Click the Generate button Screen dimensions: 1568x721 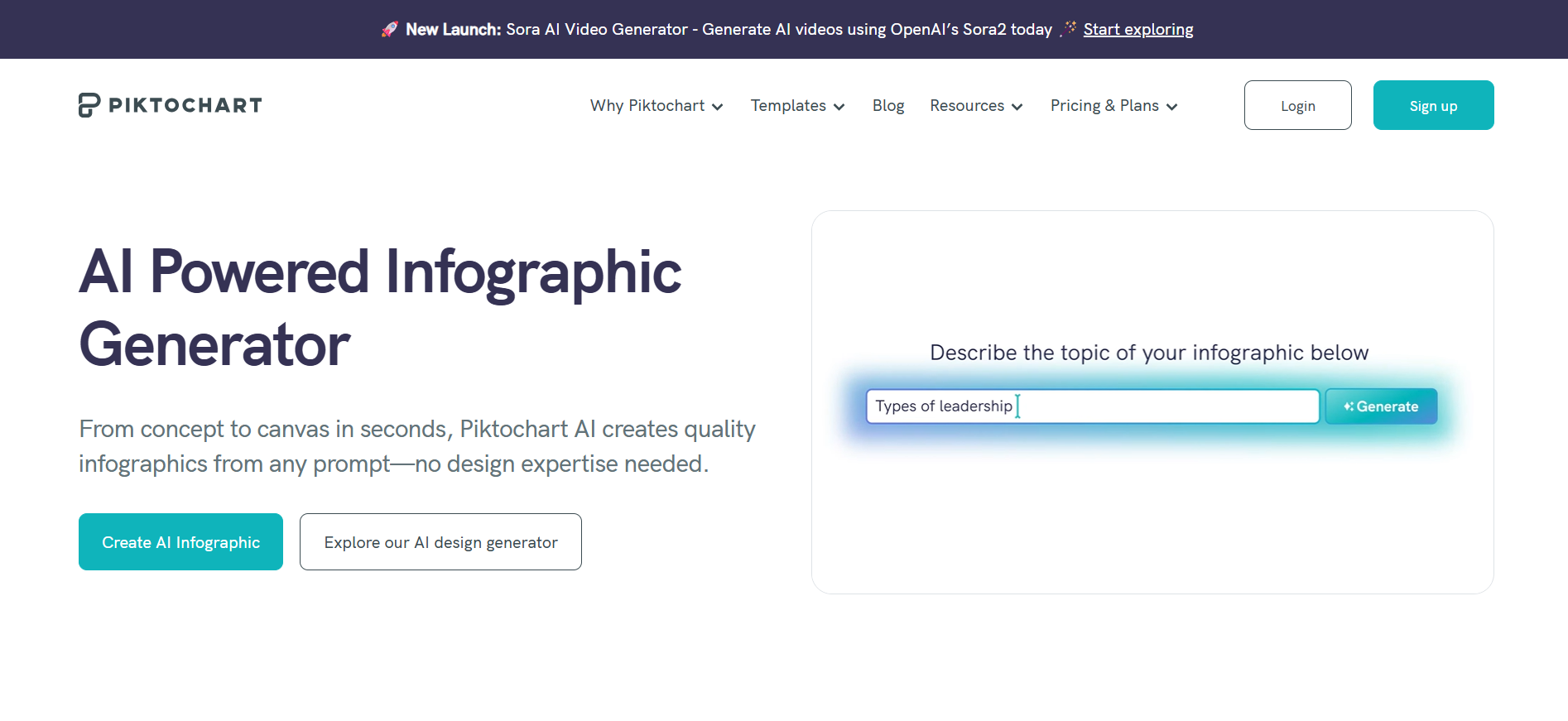(1381, 406)
